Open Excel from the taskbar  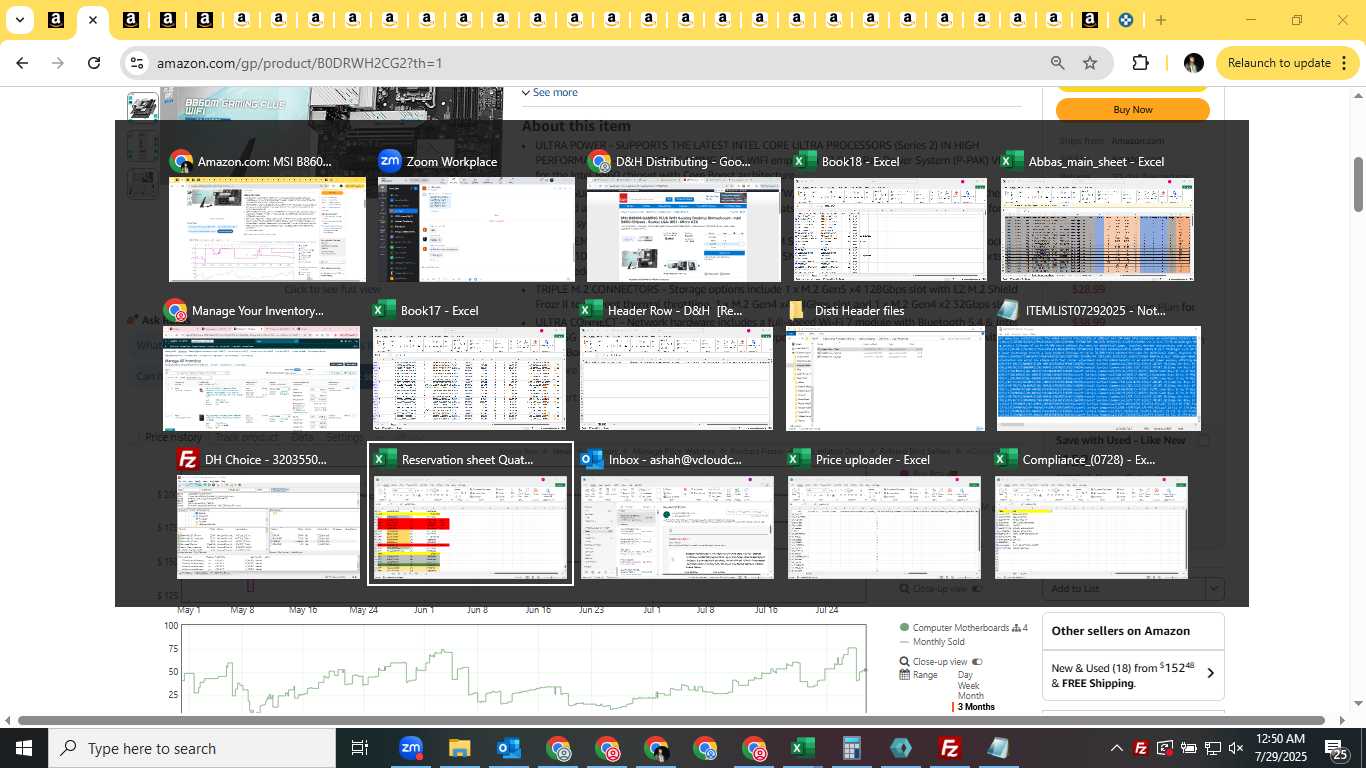(802, 748)
